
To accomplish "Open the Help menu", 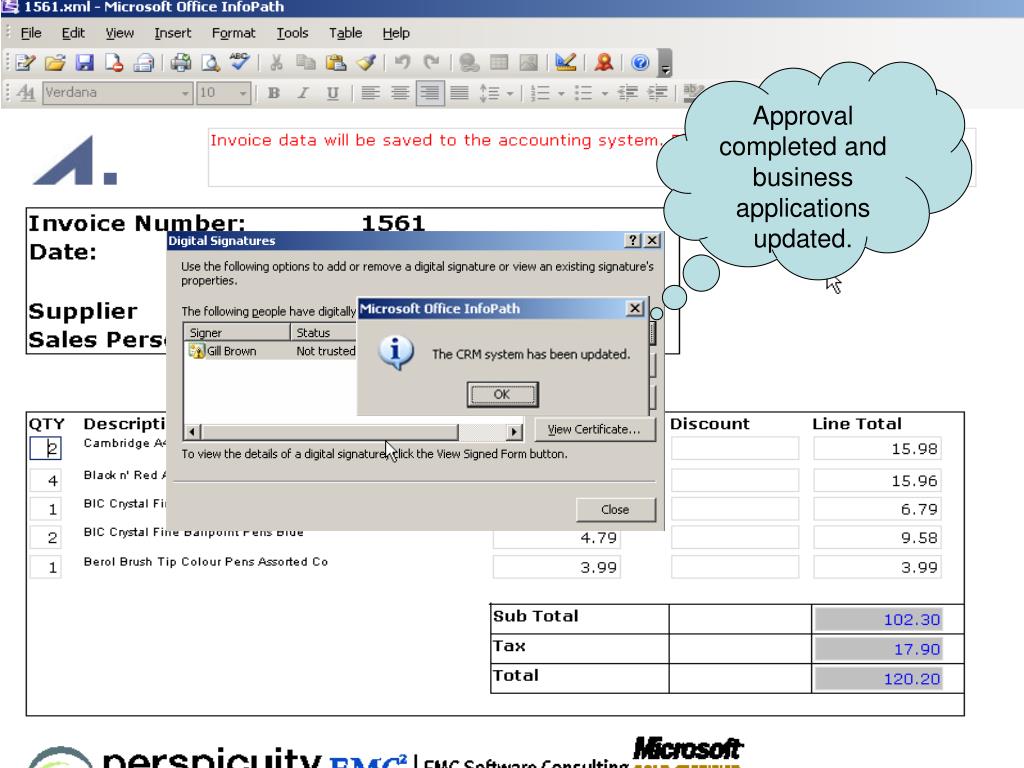I will pyautogui.click(x=396, y=33).
